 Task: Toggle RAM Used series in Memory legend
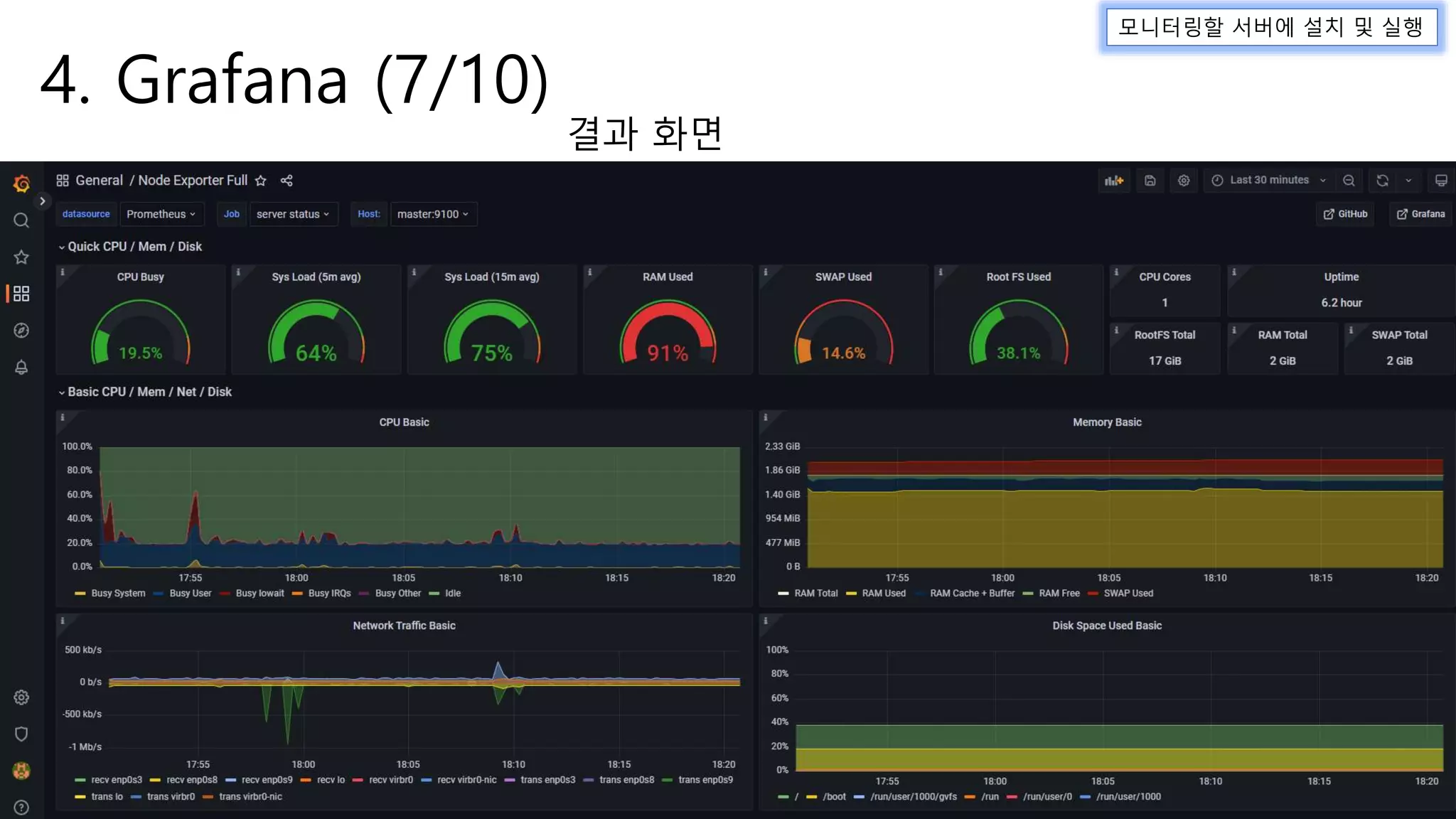883,594
